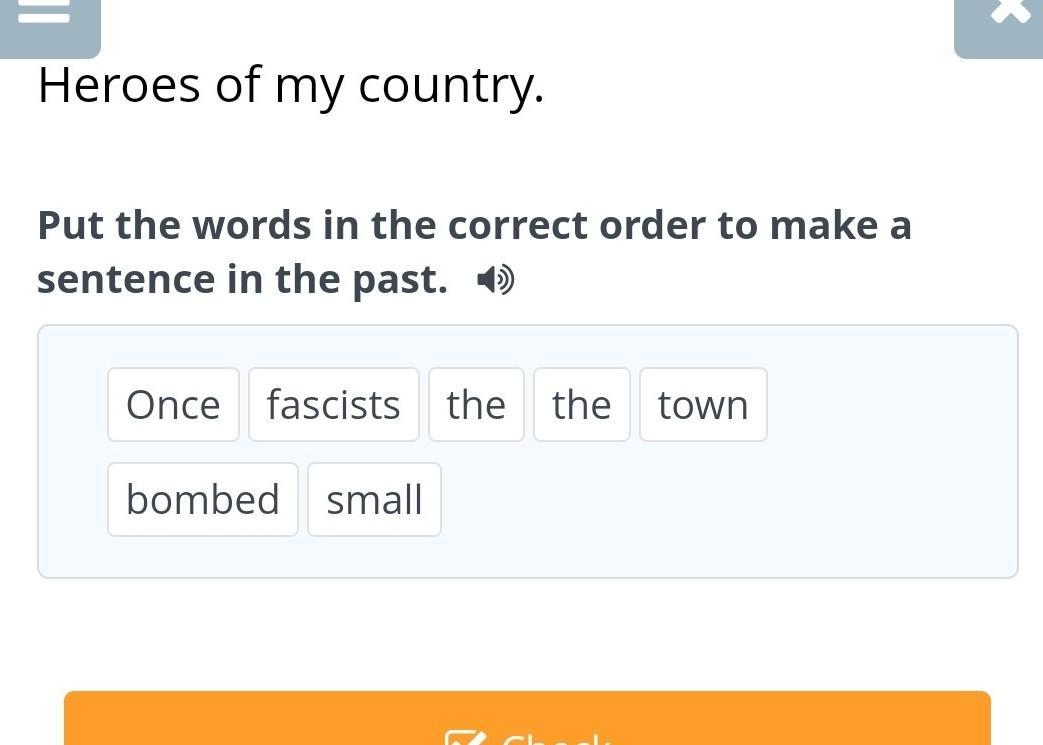Click empty word-box space right of "small" tile
The height and width of the screenshot is (745, 1043).
(x=728, y=500)
